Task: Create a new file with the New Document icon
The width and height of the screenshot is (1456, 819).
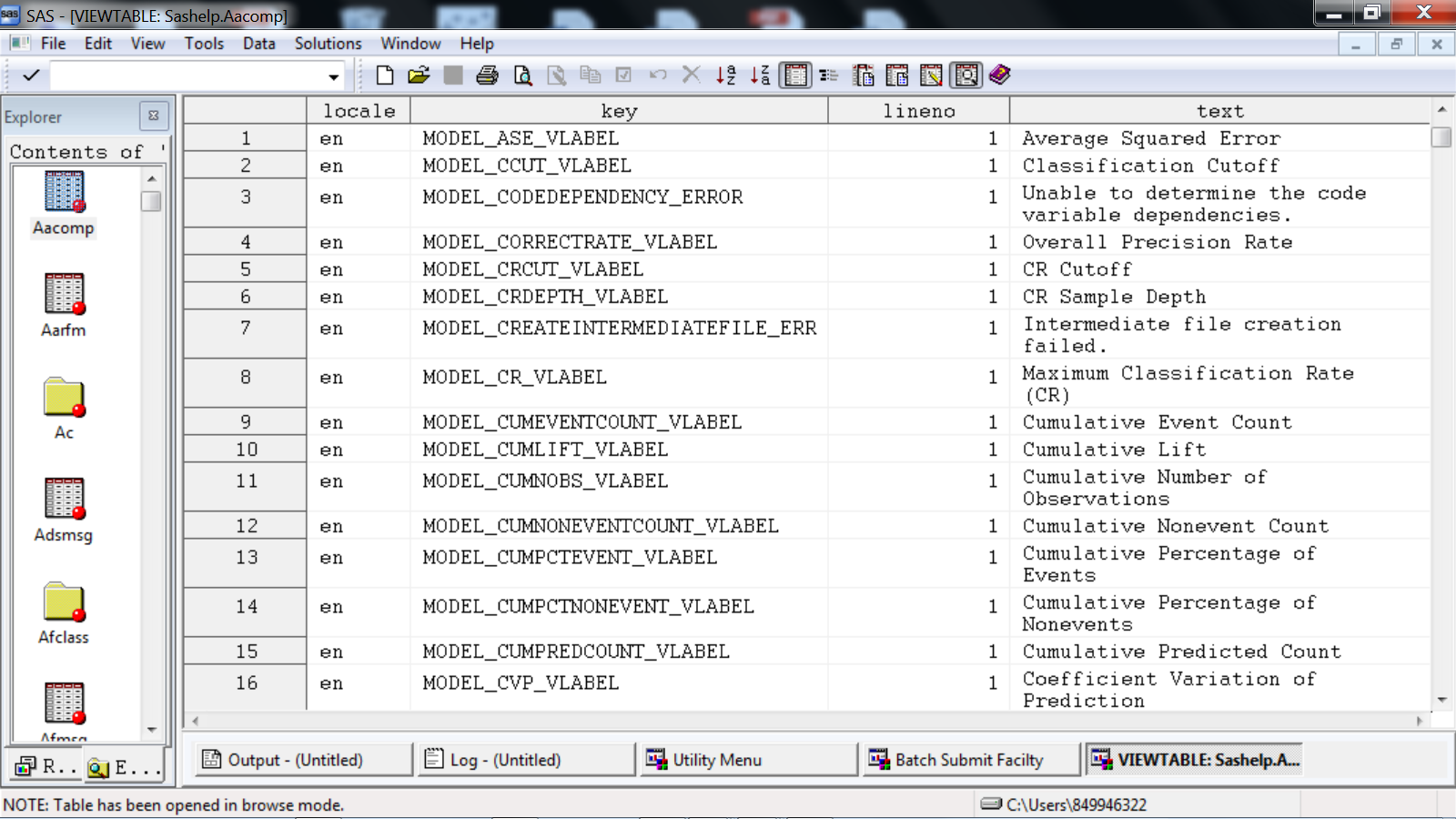Action: pos(384,76)
